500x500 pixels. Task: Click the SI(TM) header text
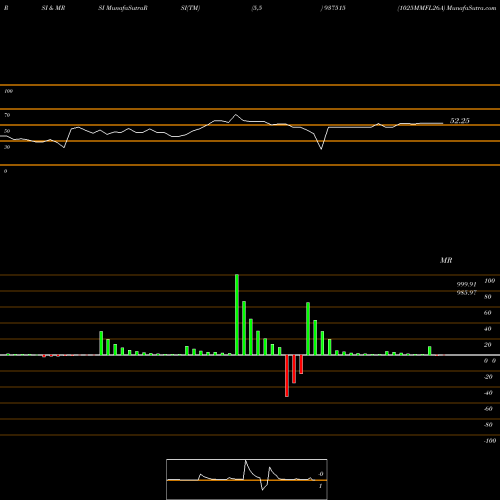[x=190, y=8]
